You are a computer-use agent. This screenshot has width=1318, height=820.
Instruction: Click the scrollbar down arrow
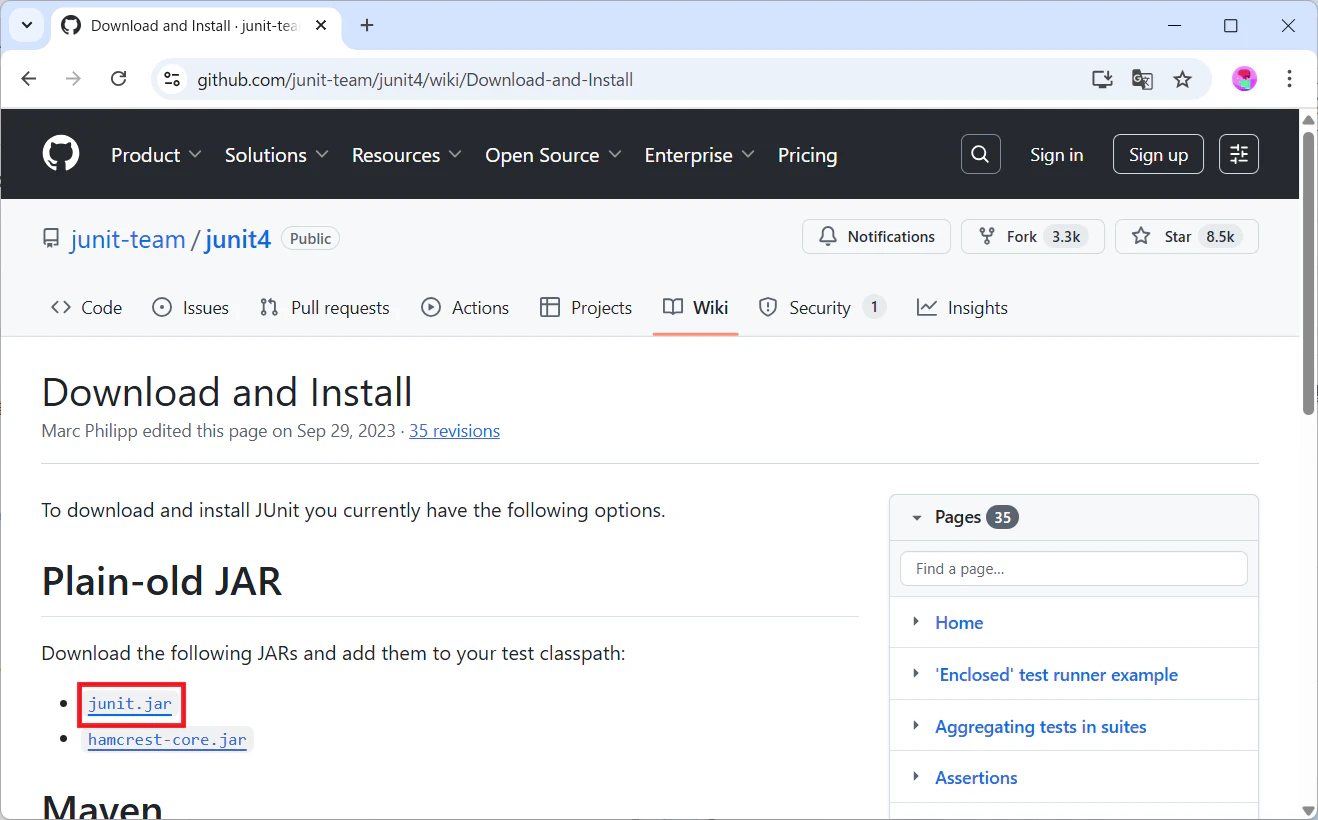point(1308,810)
